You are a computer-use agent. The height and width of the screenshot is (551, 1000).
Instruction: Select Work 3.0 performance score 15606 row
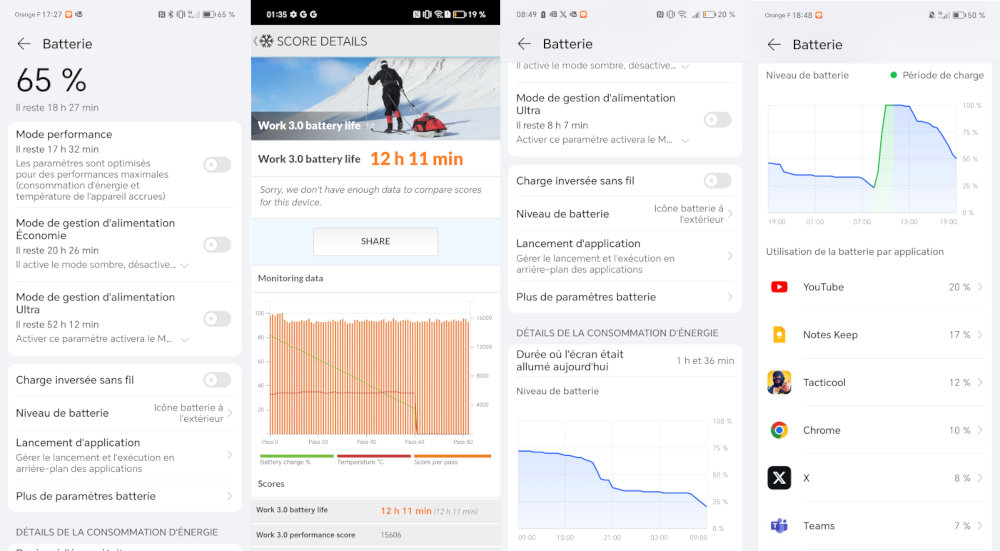[x=375, y=535]
